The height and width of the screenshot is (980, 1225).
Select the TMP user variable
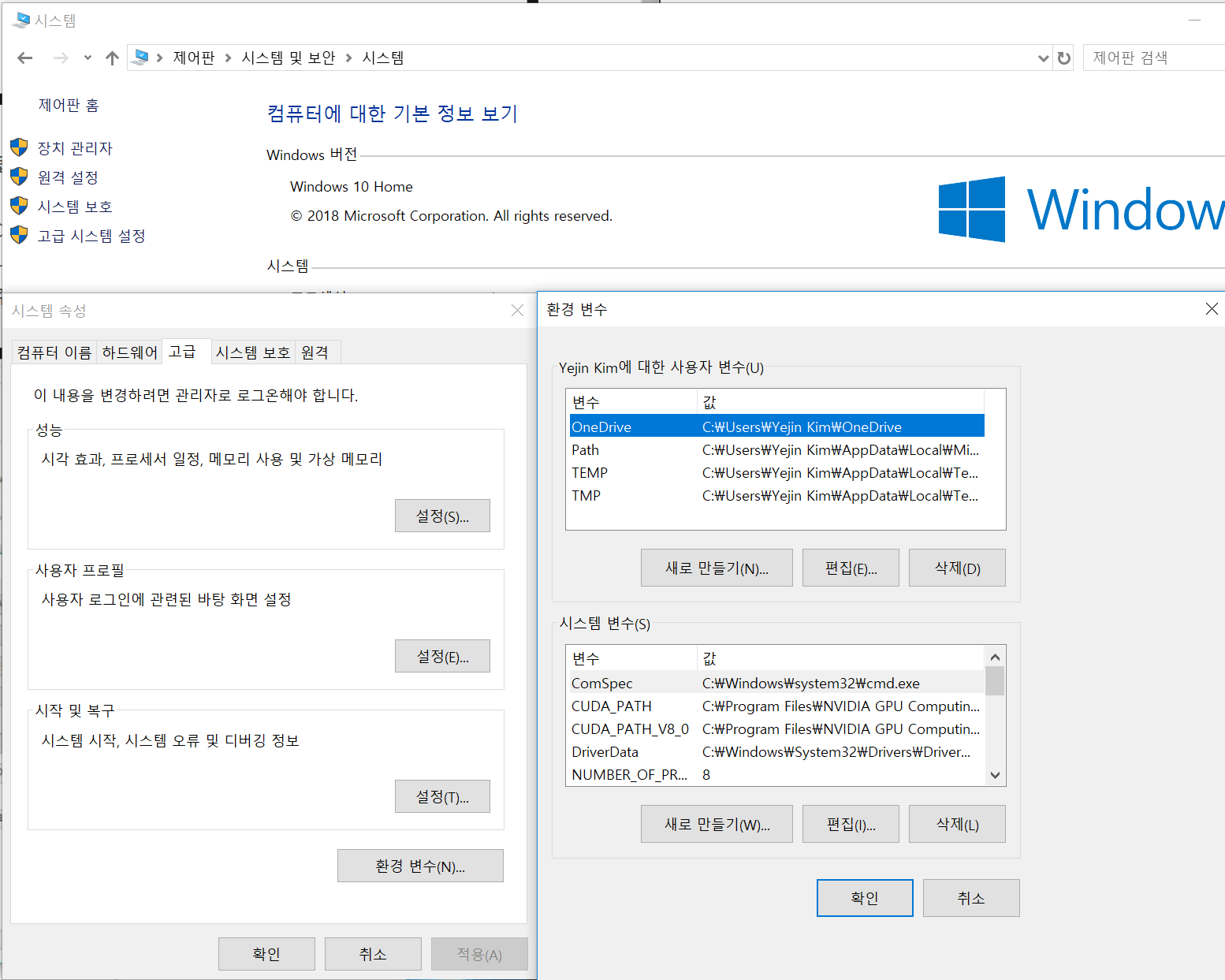tap(776, 495)
